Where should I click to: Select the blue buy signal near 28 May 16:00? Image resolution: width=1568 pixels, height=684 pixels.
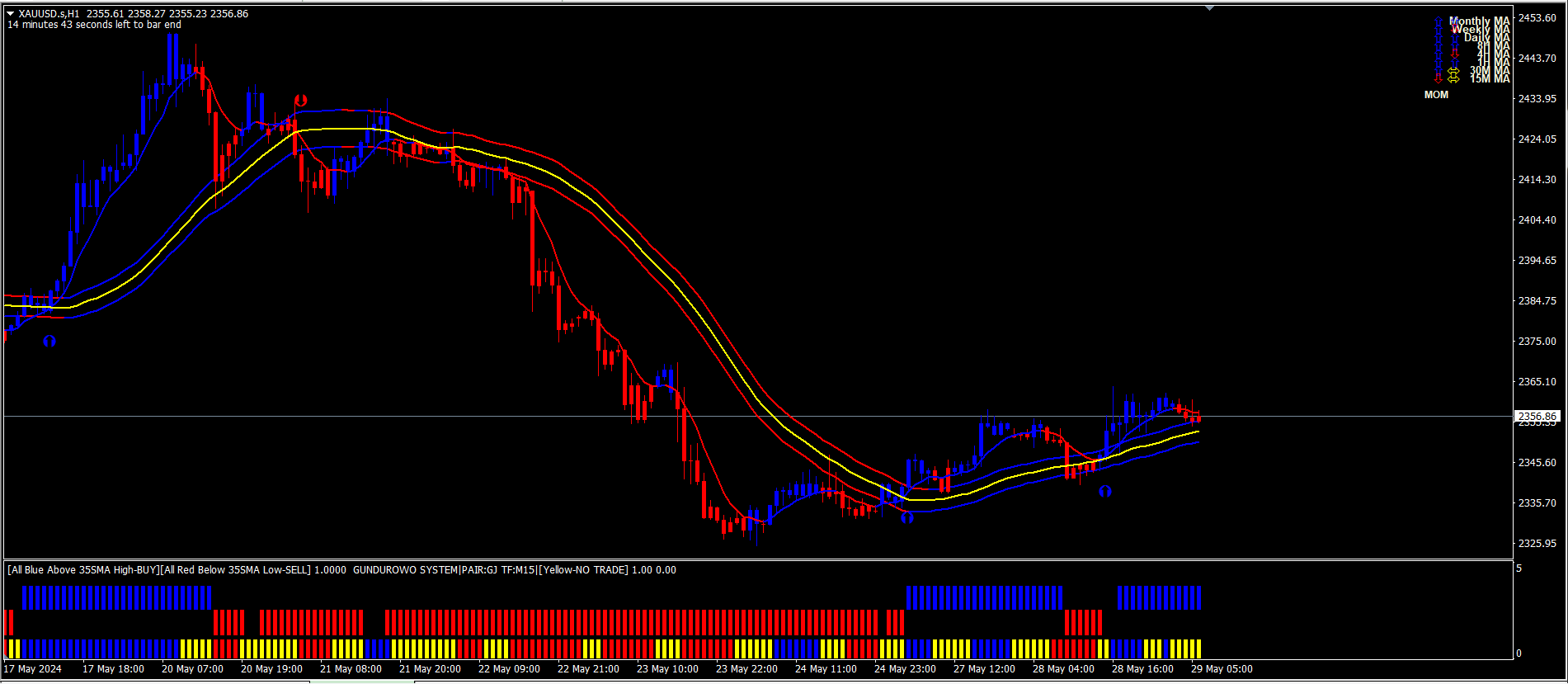coord(1105,491)
